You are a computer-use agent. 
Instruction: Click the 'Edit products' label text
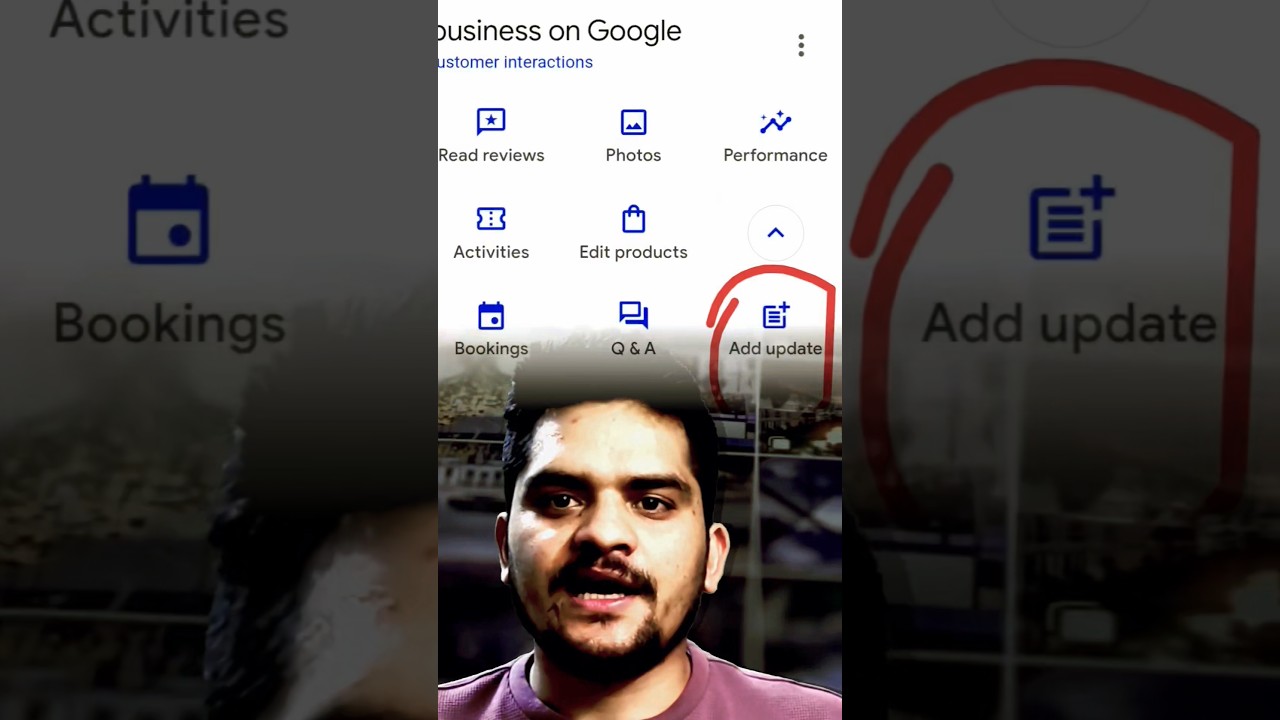[633, 252]
